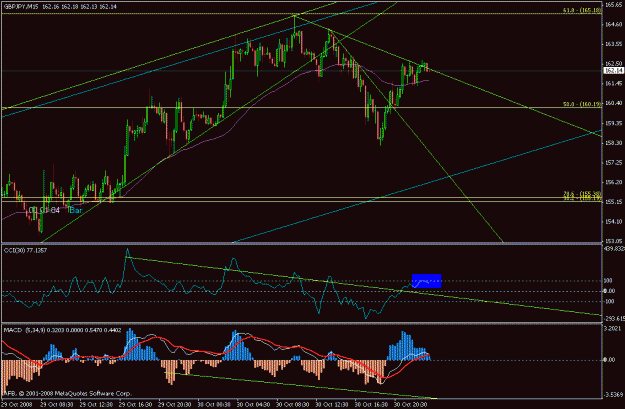Click price axis value 154.10
This screenshot has width=625, height=409.
(614, 222)
